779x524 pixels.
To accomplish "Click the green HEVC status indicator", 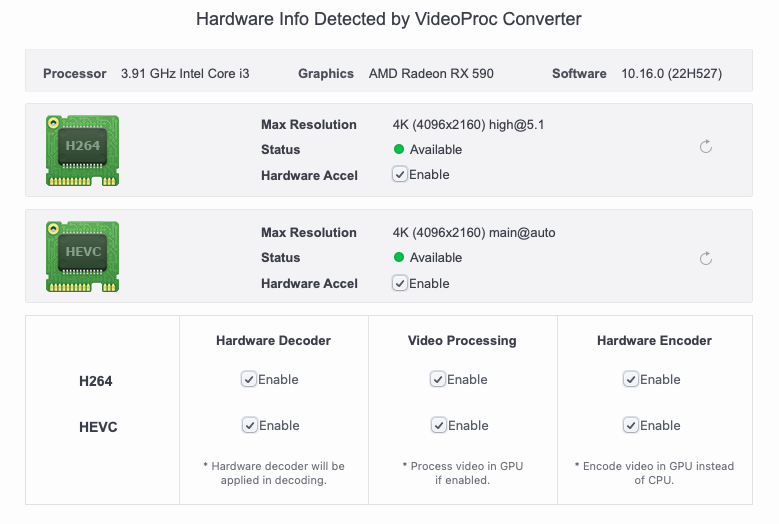I will tap(399, 258).
